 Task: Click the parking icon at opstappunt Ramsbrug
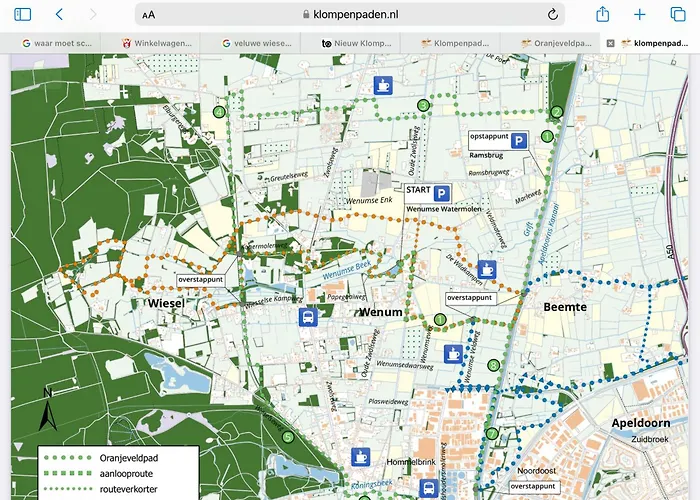tap(519, 143)
